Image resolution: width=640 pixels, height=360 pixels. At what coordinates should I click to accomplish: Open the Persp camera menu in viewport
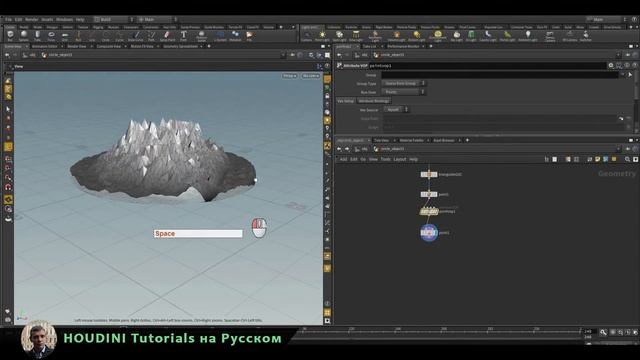click(x=289, y=76)
